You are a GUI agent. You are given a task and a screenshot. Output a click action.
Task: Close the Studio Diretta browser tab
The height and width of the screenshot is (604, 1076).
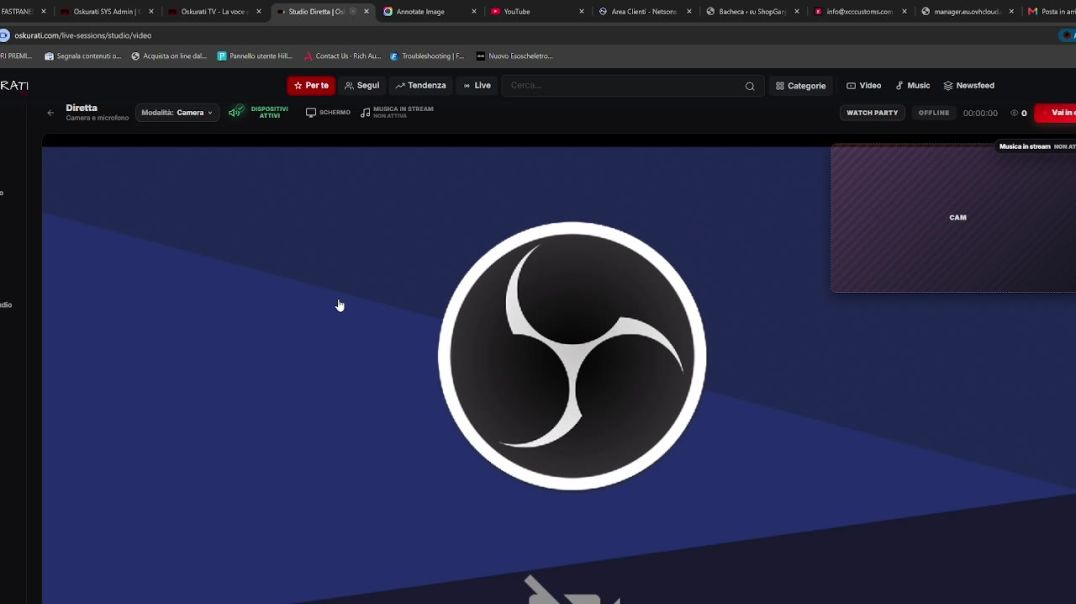[x=366, y=12]
